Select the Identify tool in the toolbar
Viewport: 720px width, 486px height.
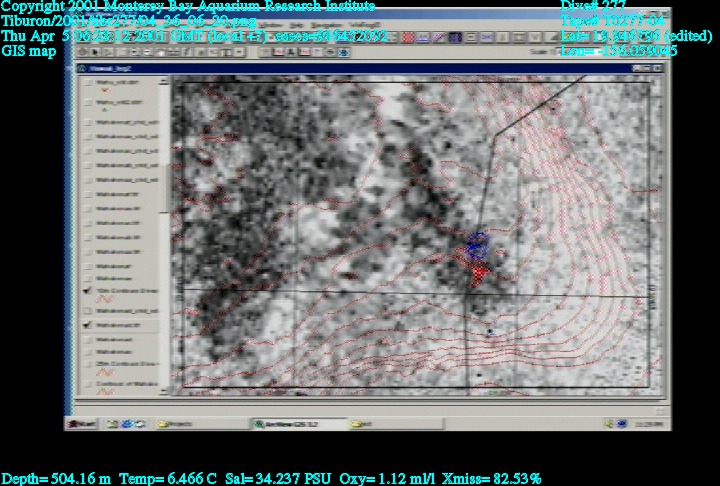click(x=82, y=52)
